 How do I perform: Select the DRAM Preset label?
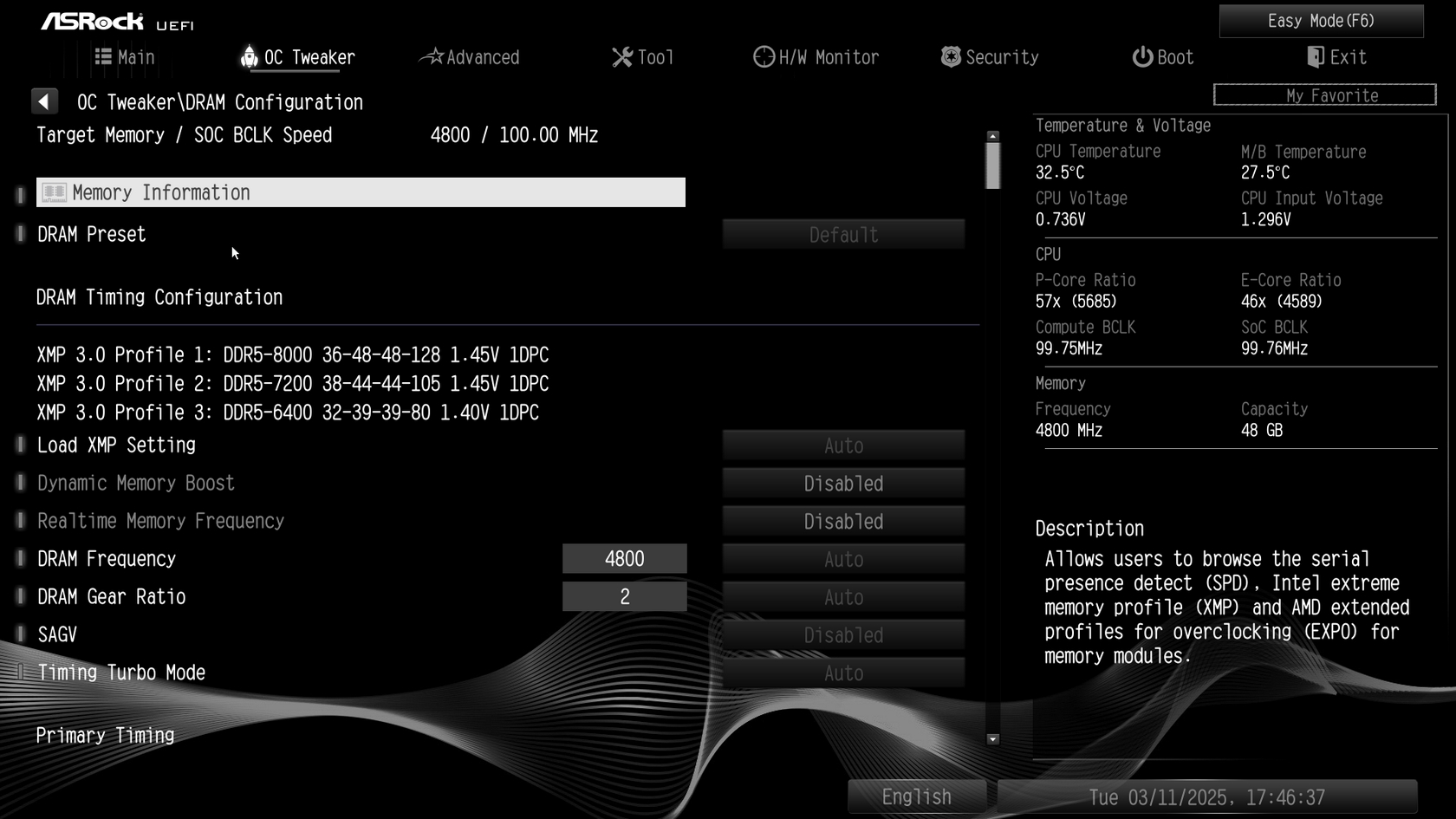click(92, 235)
